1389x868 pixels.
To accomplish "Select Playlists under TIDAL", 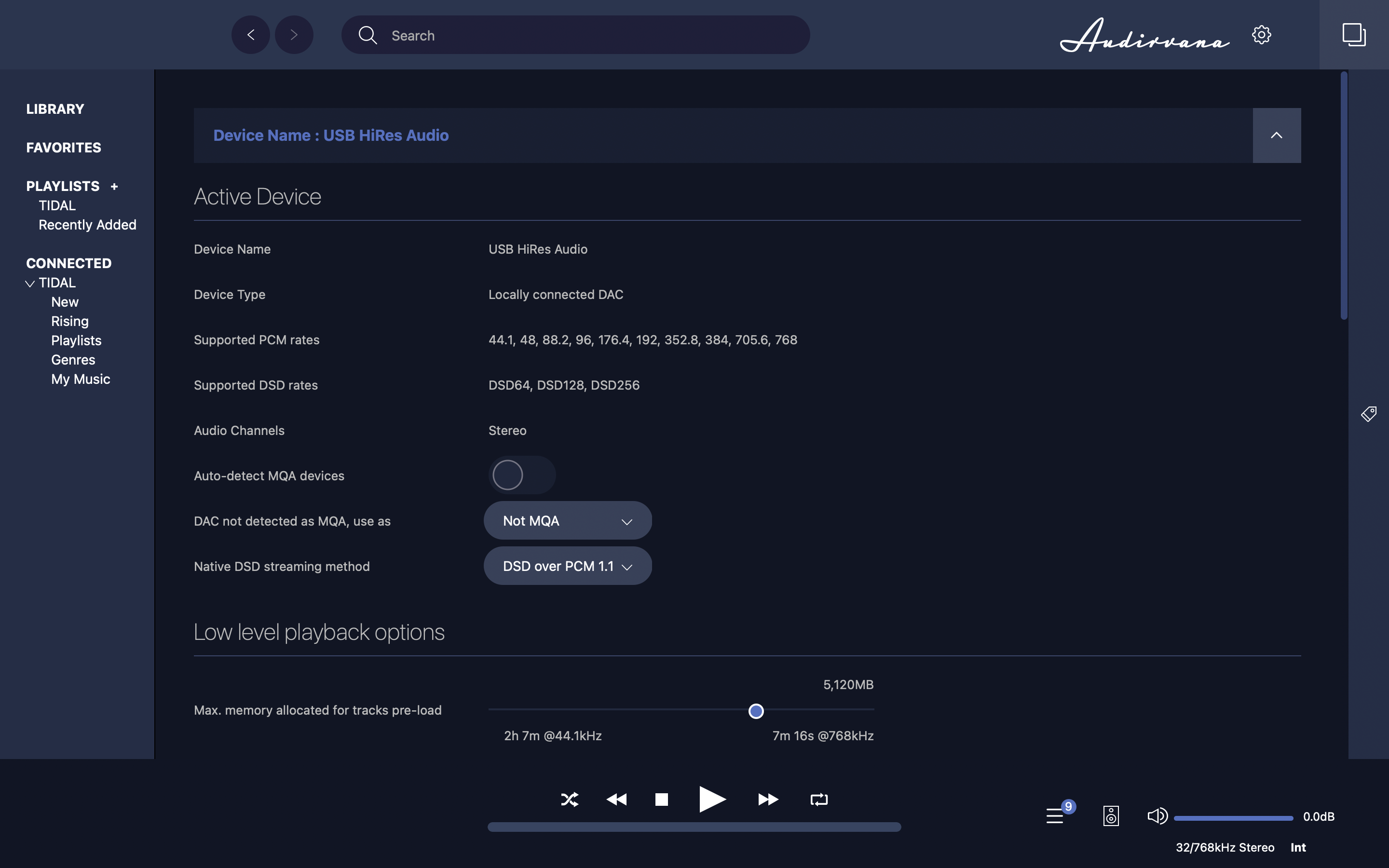I will point(76,340).
